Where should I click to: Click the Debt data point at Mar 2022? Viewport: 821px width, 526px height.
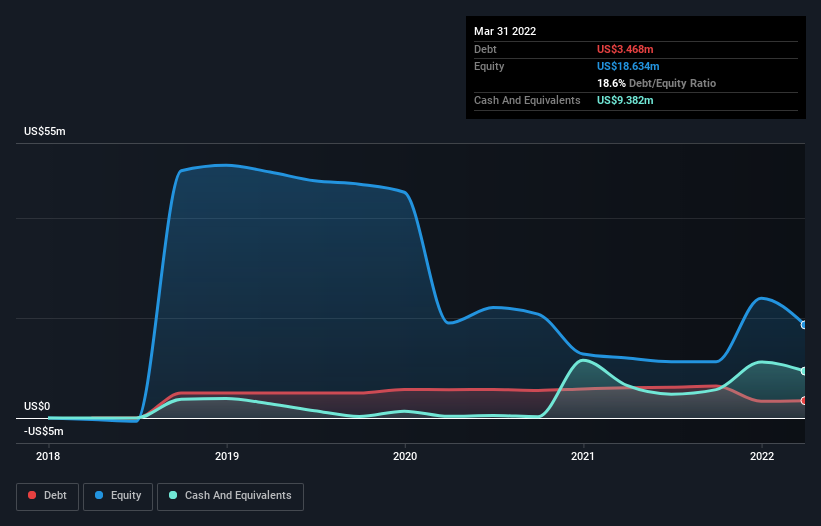click(804, 401)
